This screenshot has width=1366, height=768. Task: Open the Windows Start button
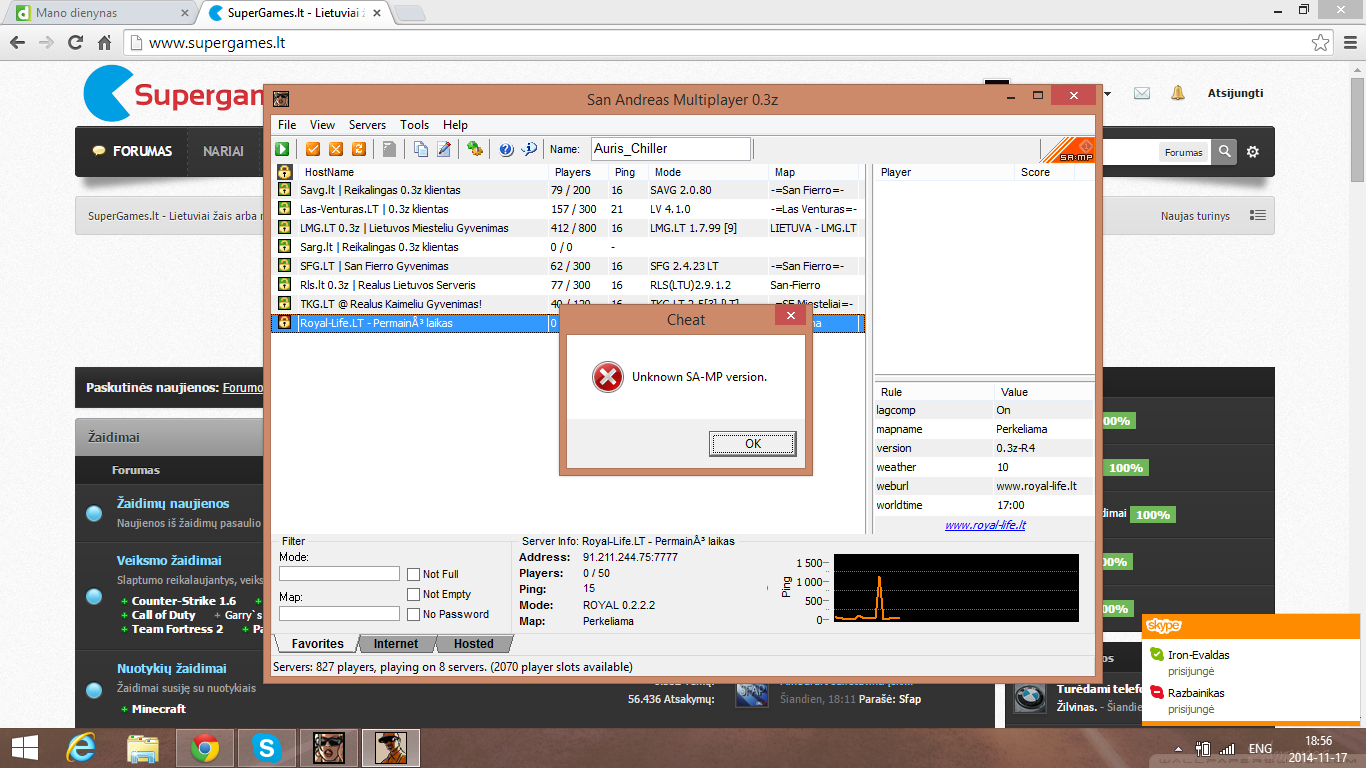tap(24, 748)
